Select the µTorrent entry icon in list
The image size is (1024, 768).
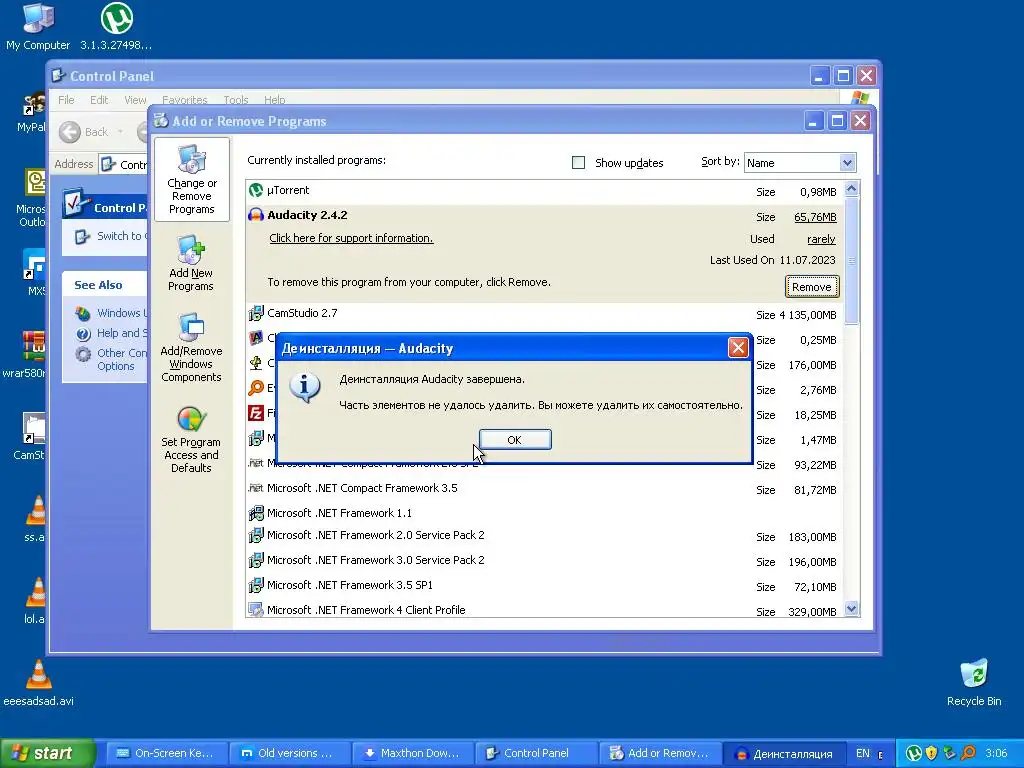[x=256, y=190]
